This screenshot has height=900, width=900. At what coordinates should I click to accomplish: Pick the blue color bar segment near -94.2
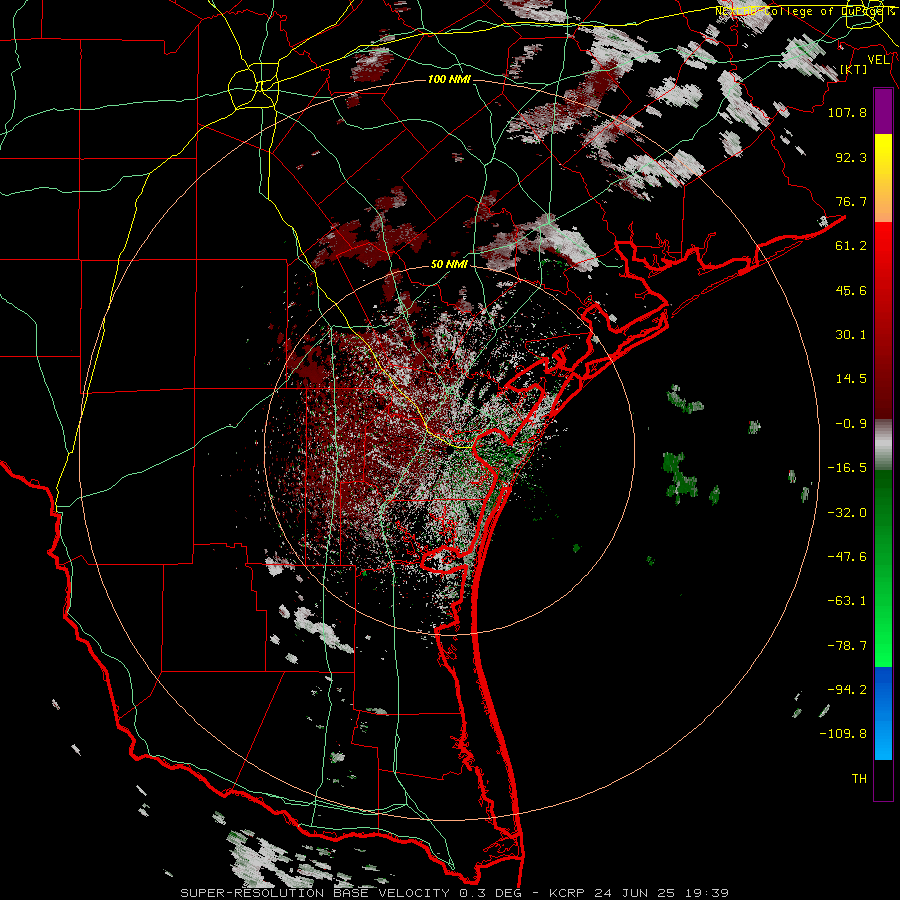pos(883,689)
